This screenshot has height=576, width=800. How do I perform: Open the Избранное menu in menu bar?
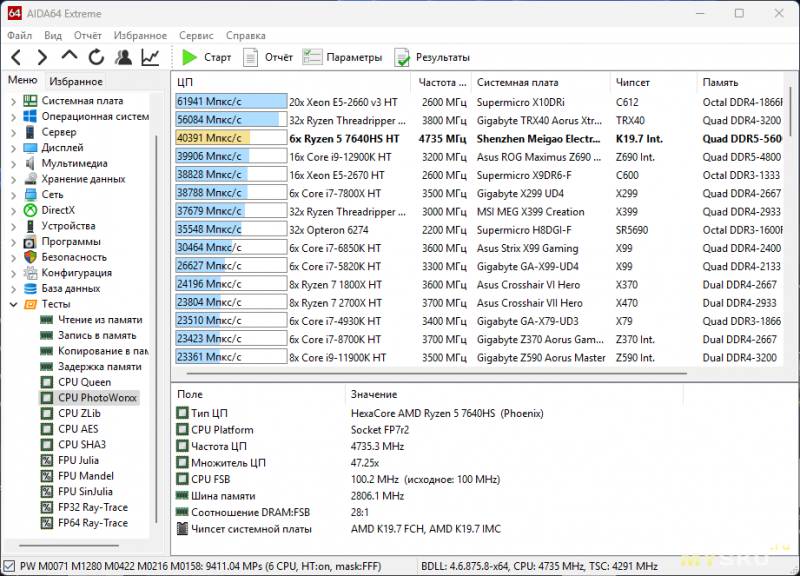pyautogui.click(x=140, y=35)
